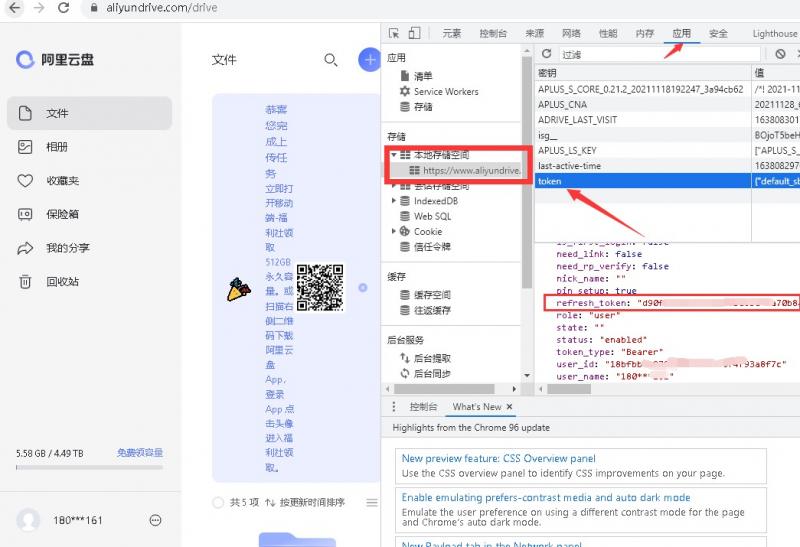Open the drawer three-dot menu in DevTools

(393, 407)
